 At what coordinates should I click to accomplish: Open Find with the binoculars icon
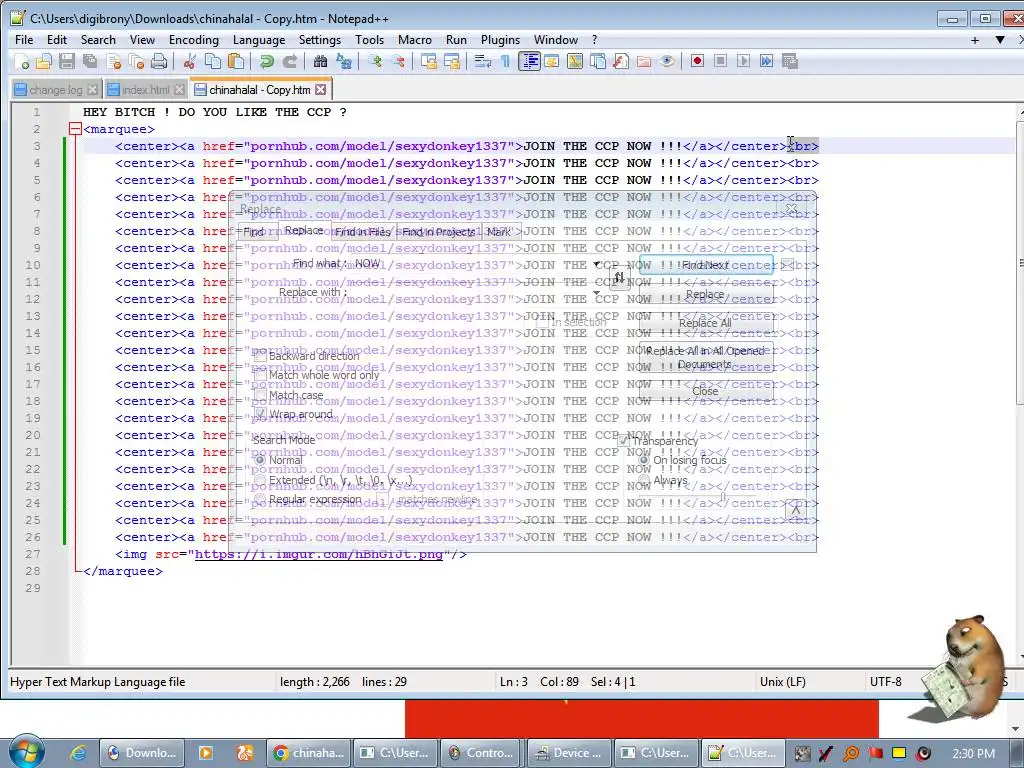click(320, 61)
